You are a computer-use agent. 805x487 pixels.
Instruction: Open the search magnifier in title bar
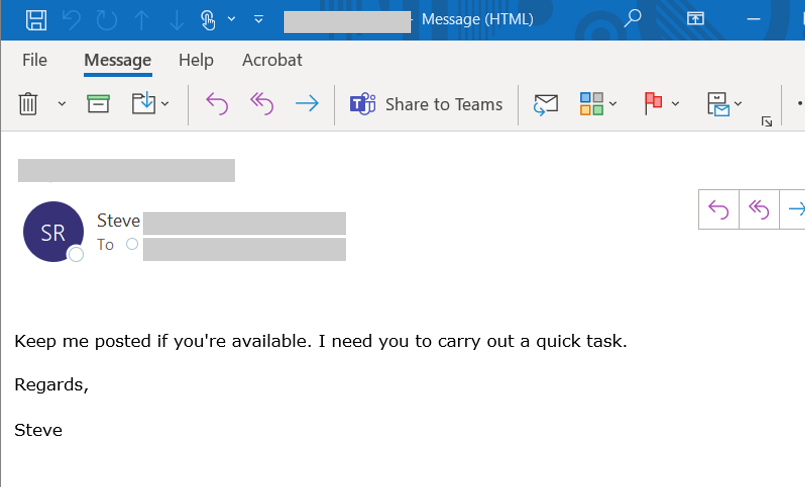tap(632, 19)
